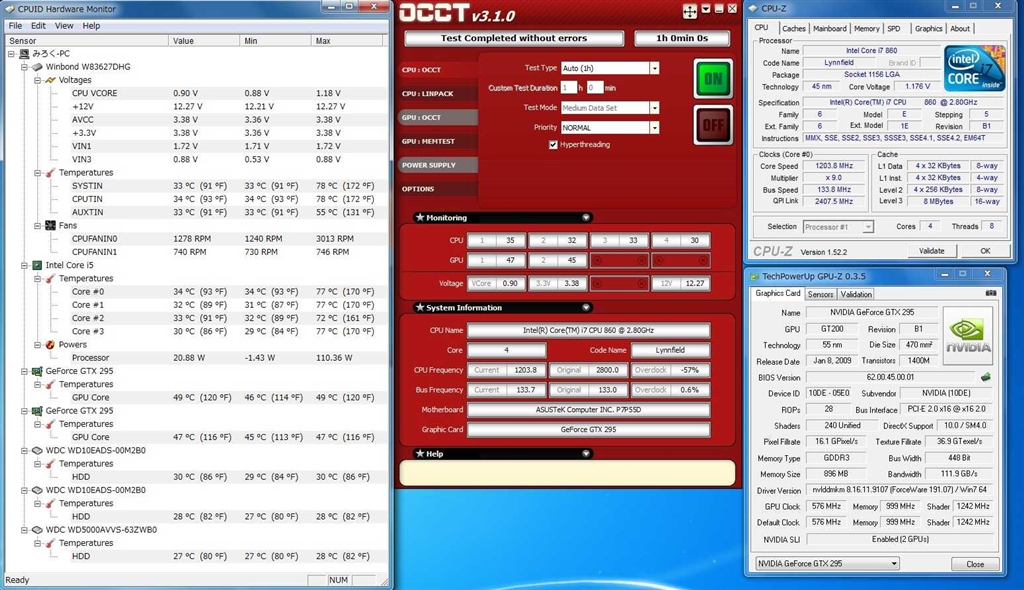This screenshot has height=590, width=1024.
Task: Open the Priority NORMAL dropdown
Action: click(654, 127)
